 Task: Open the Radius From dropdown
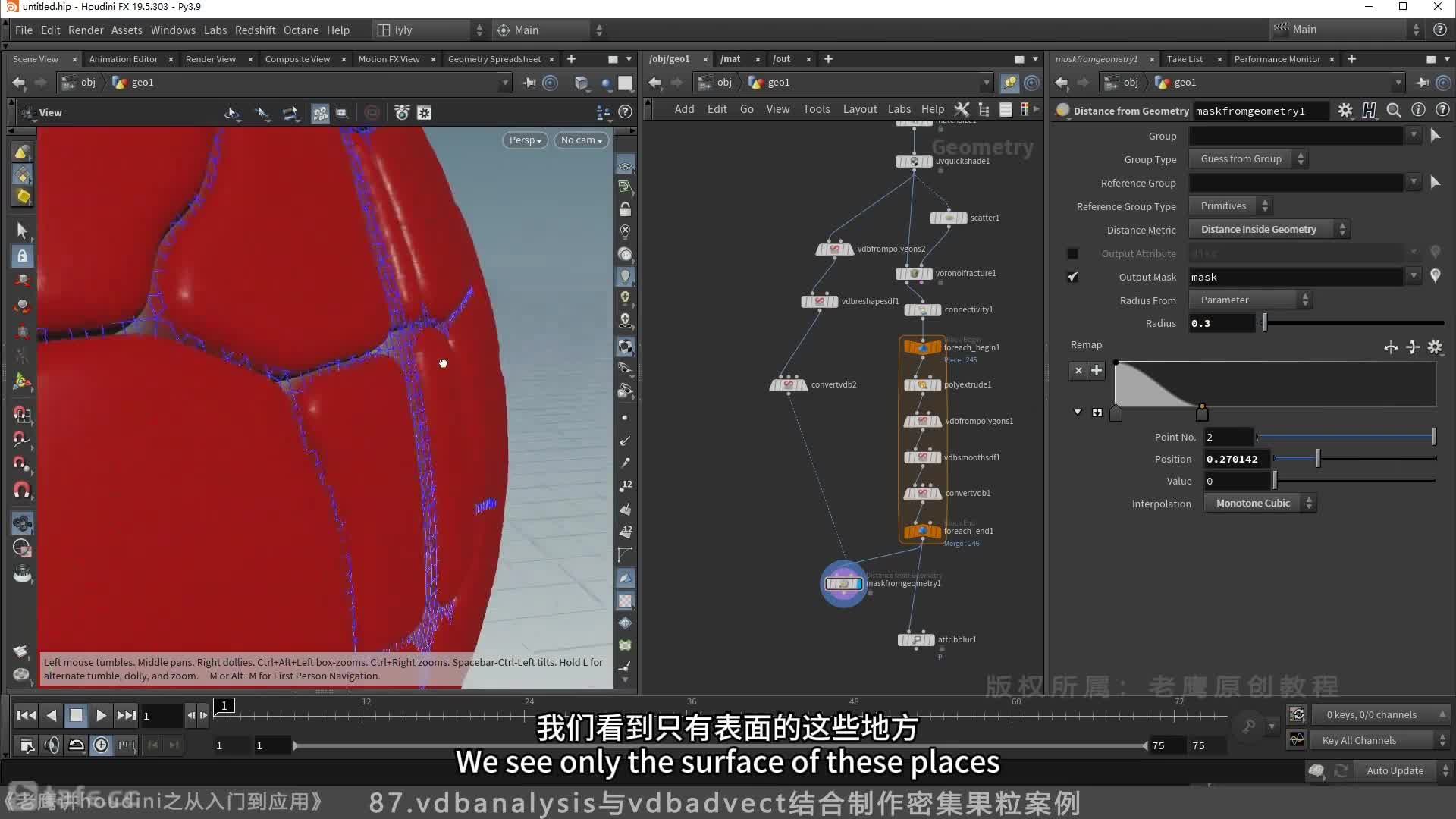coord(1250,300)
